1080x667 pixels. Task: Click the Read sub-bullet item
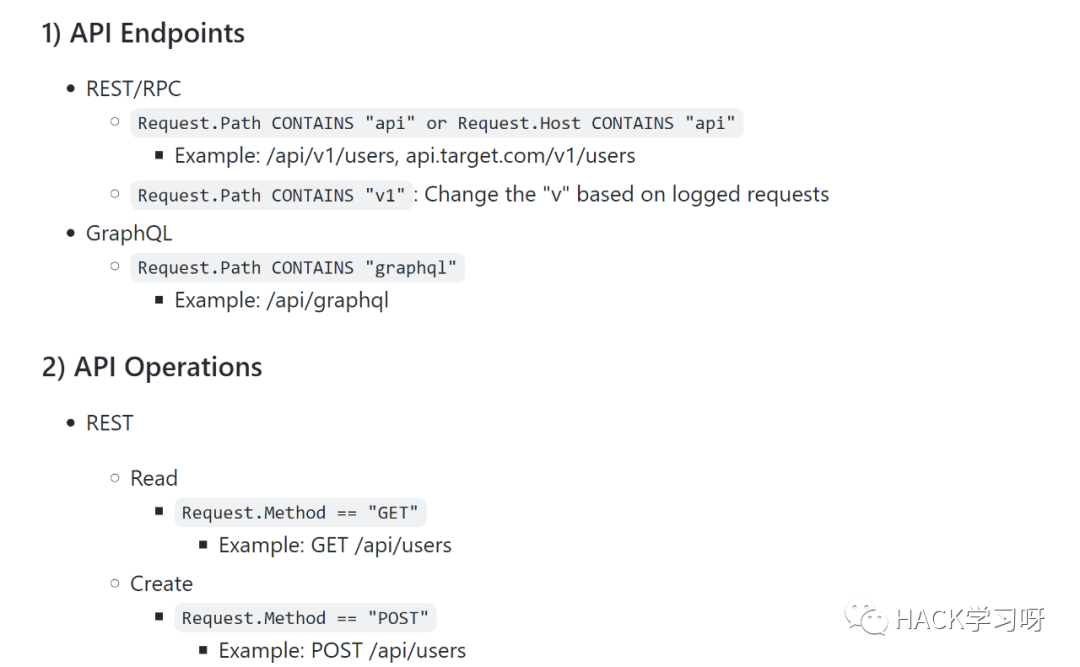click(x=154, y=478)
